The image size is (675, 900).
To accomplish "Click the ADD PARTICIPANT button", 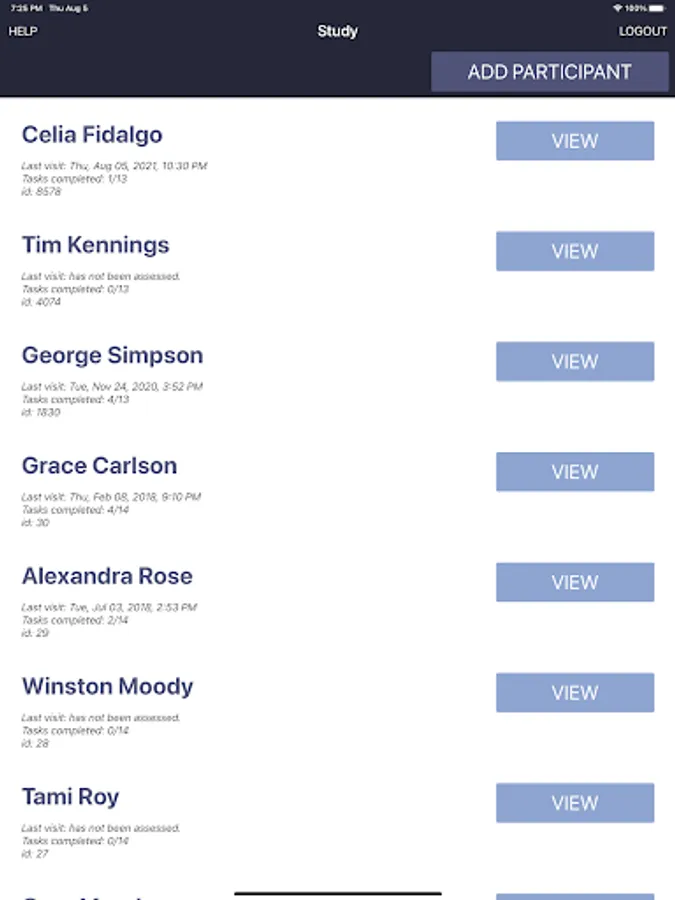I will (x=549, y=72).
